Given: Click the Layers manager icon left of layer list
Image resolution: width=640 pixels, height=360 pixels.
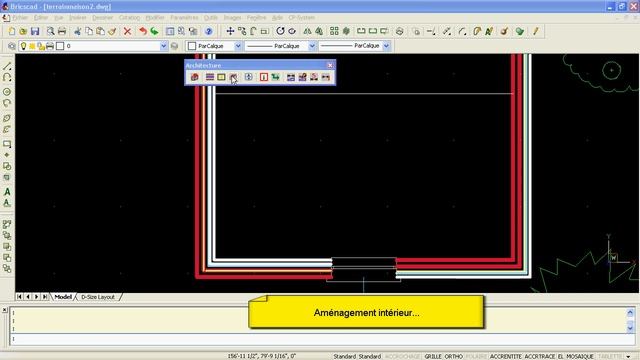Looking at the screenshot, I should tap(11, 46).
